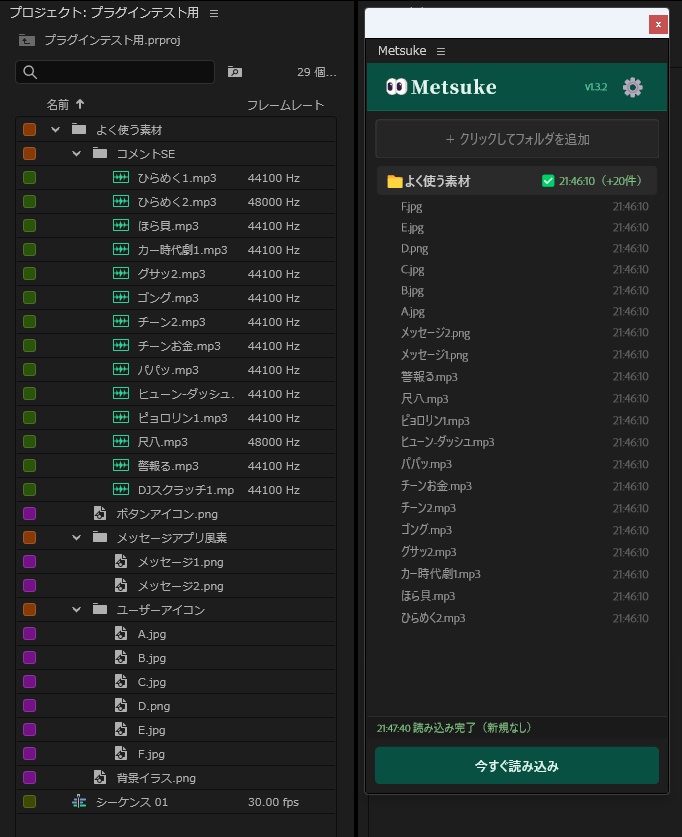The height and width of the screenshot is (837, 682).
Task: Click audio waveform icon of ひらめく1.mp3
Action: [121, 178]
